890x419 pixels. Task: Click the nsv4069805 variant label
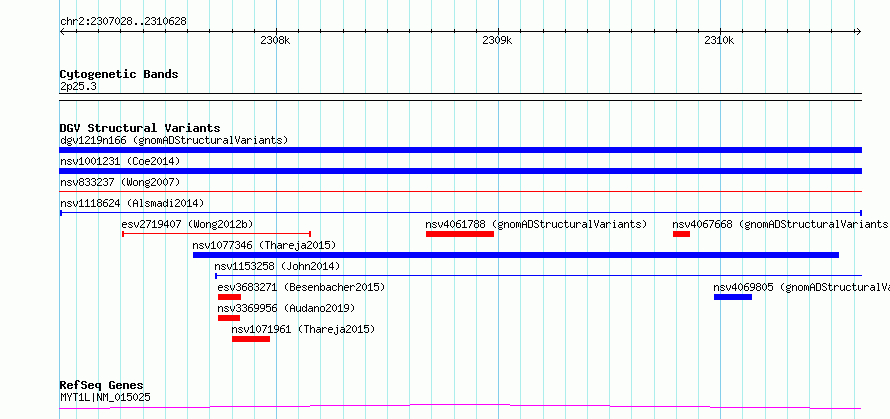click(x=801, y=287)
